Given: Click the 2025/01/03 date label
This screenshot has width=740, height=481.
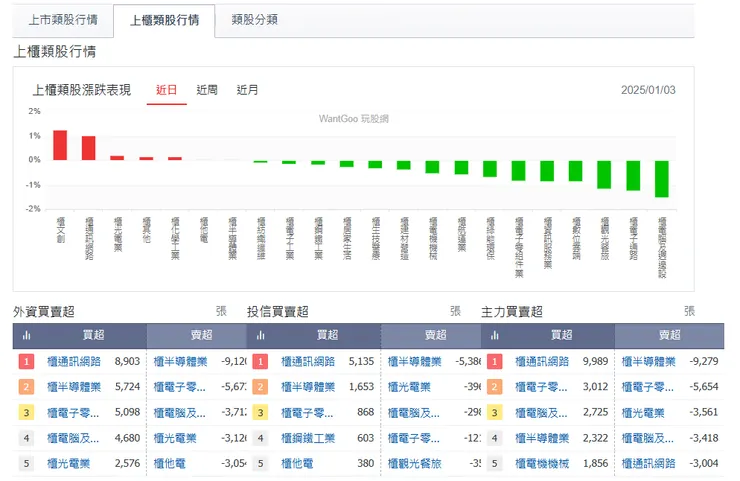Looking at the screenshot, I should (648, 90).
